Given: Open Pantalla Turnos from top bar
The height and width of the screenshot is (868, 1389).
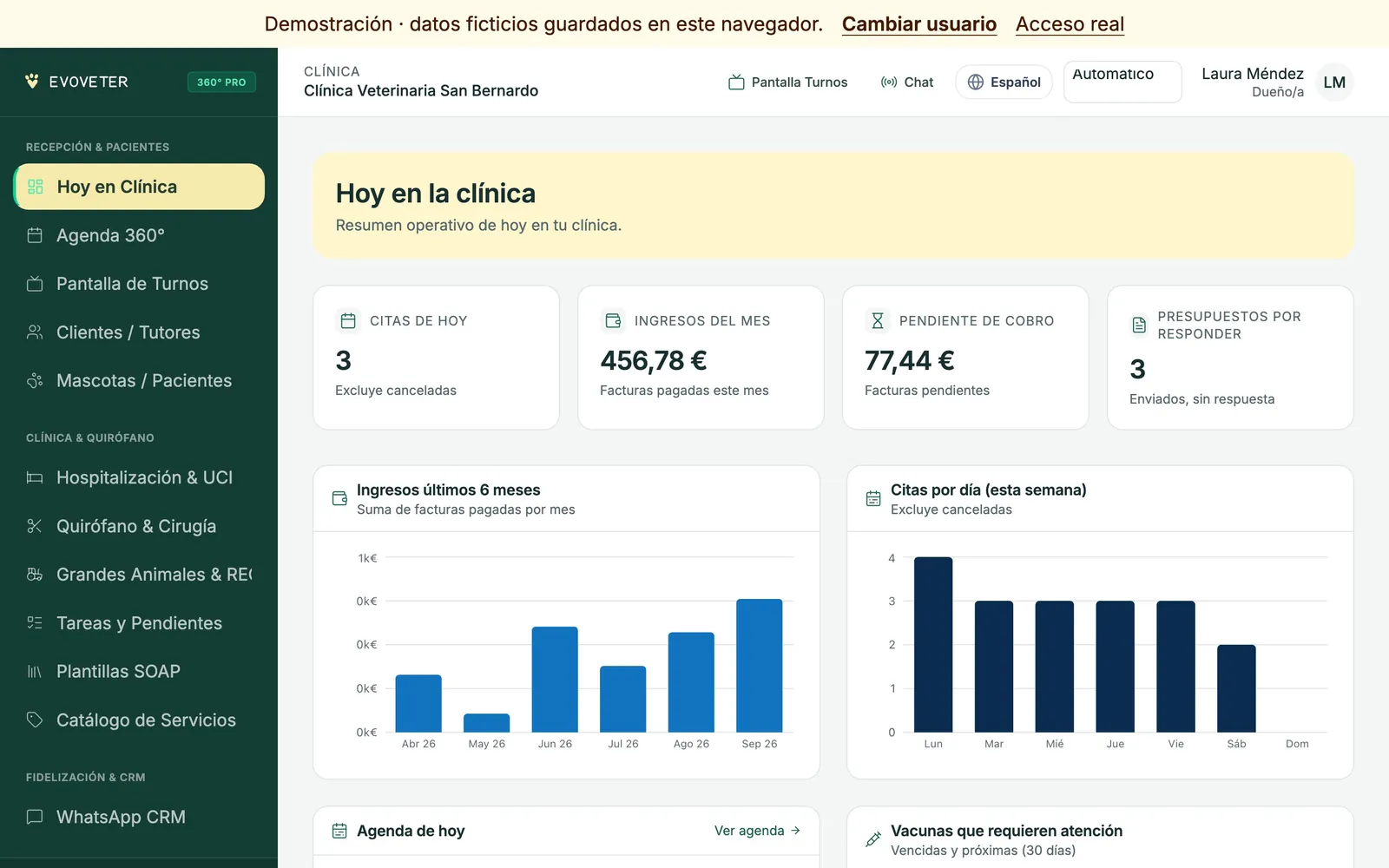Looking at the screenshot, I should (788, 82).
